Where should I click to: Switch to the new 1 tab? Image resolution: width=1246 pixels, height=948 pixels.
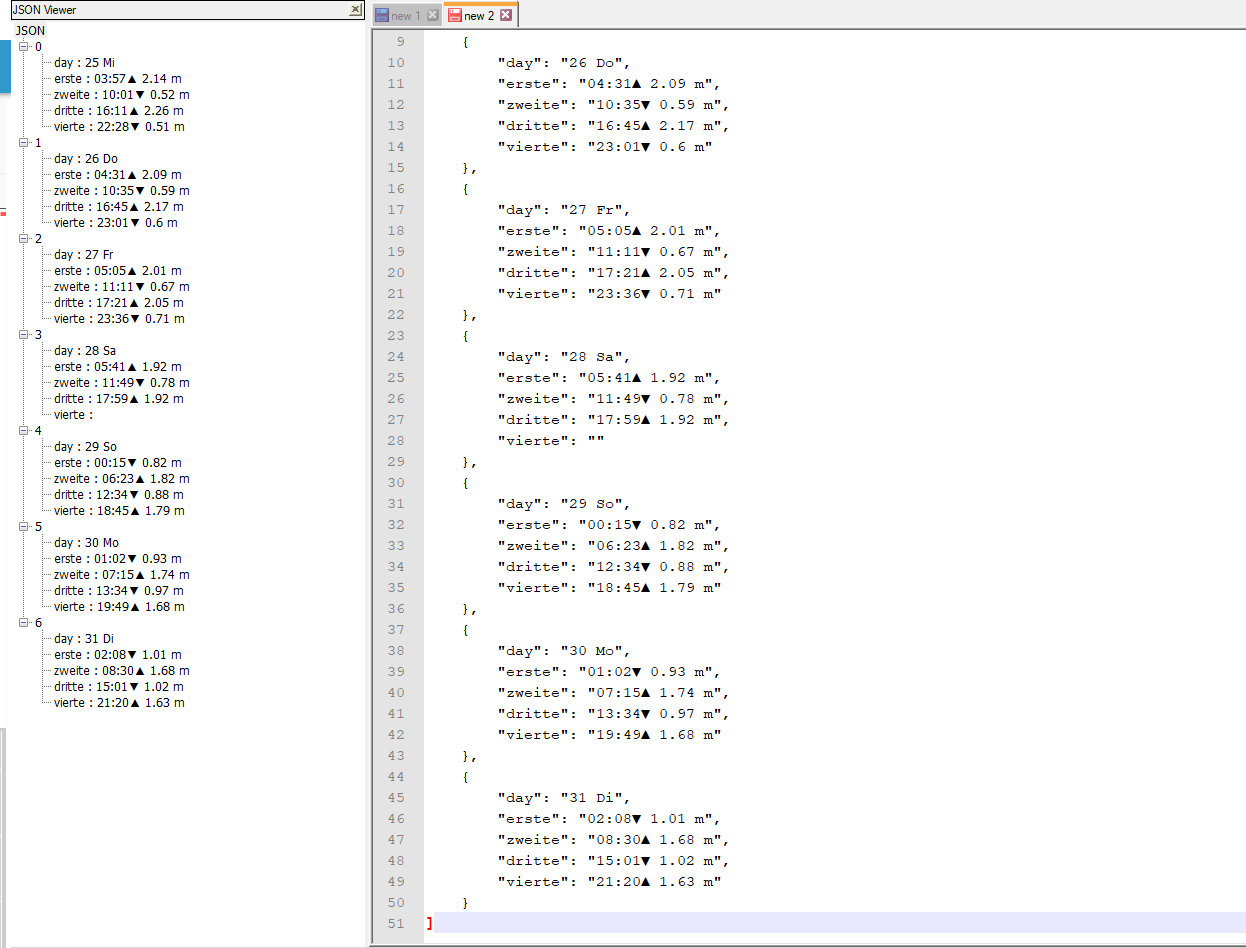(x=406, y=15)
